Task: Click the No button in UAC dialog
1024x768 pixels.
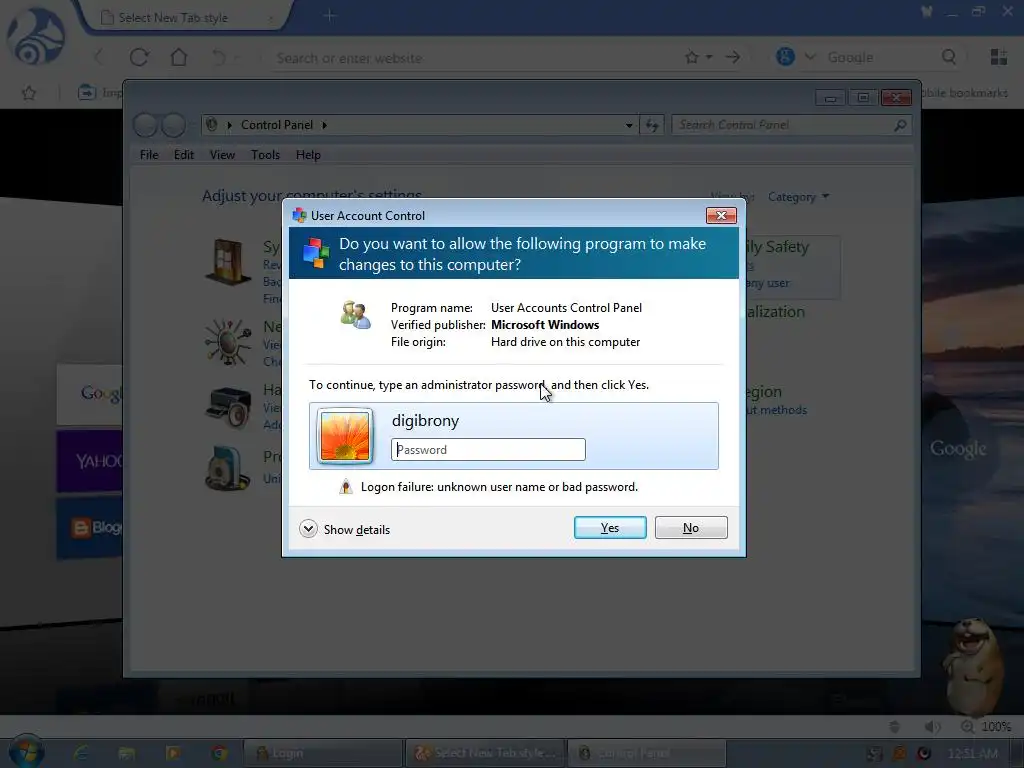Action: [691, 528]
